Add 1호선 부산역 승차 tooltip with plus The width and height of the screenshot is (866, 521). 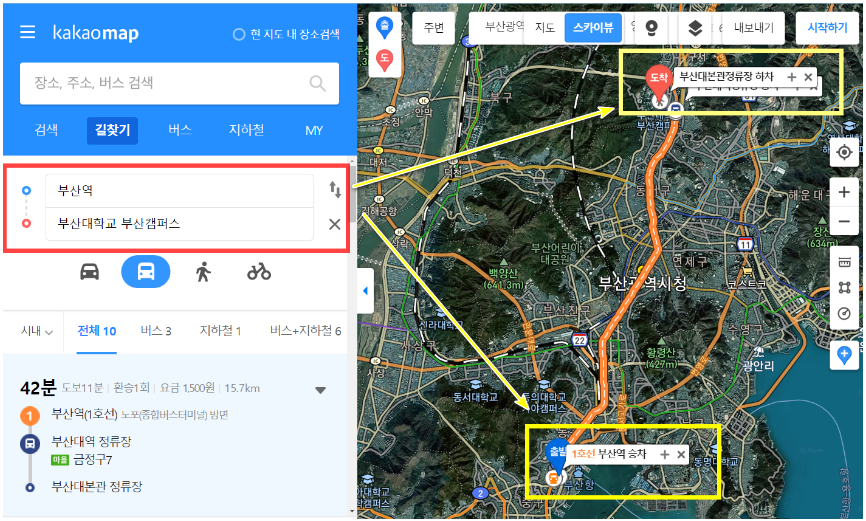click(665, 454)
